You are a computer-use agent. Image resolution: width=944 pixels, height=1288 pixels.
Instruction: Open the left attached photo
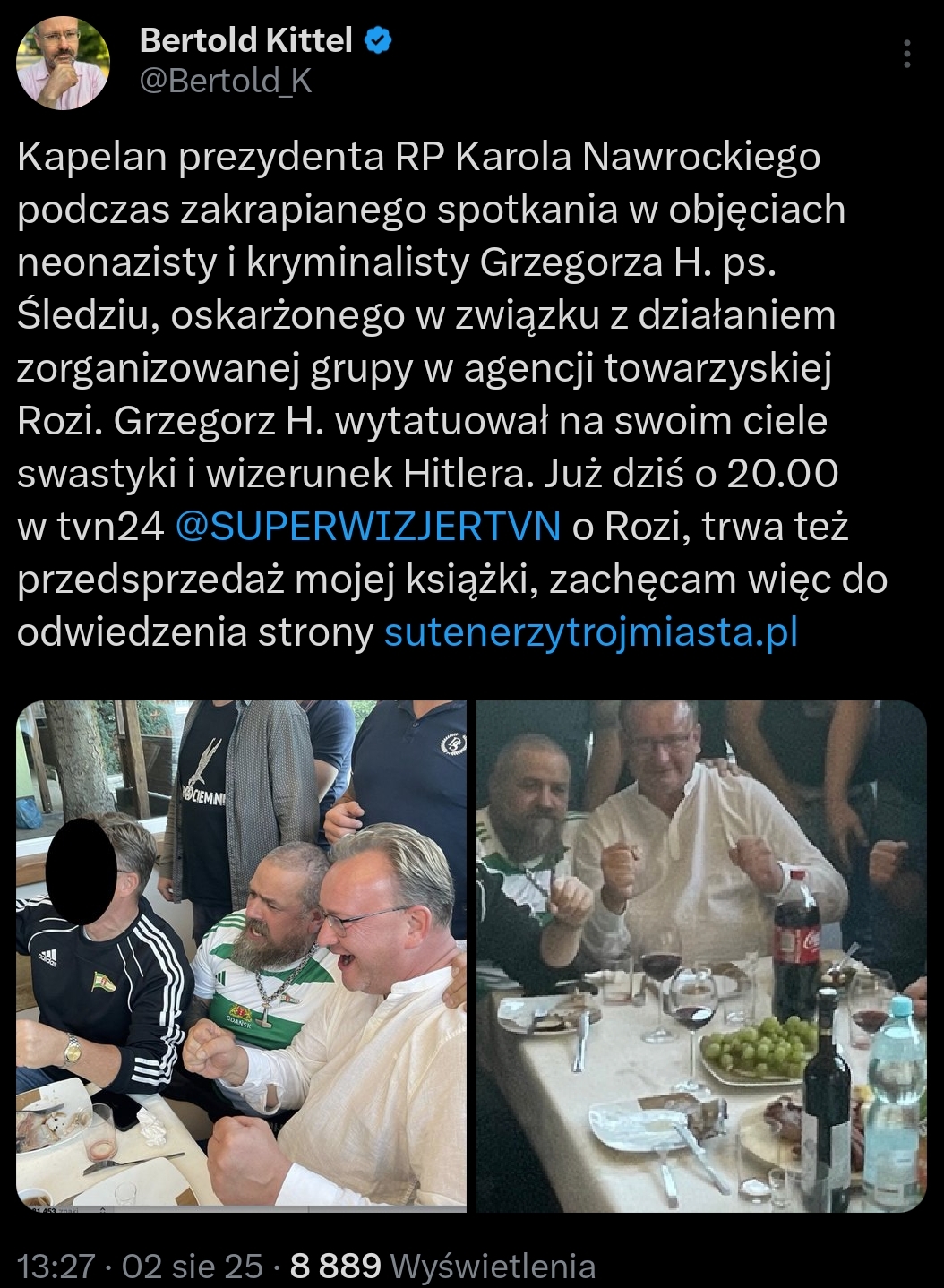242,956
